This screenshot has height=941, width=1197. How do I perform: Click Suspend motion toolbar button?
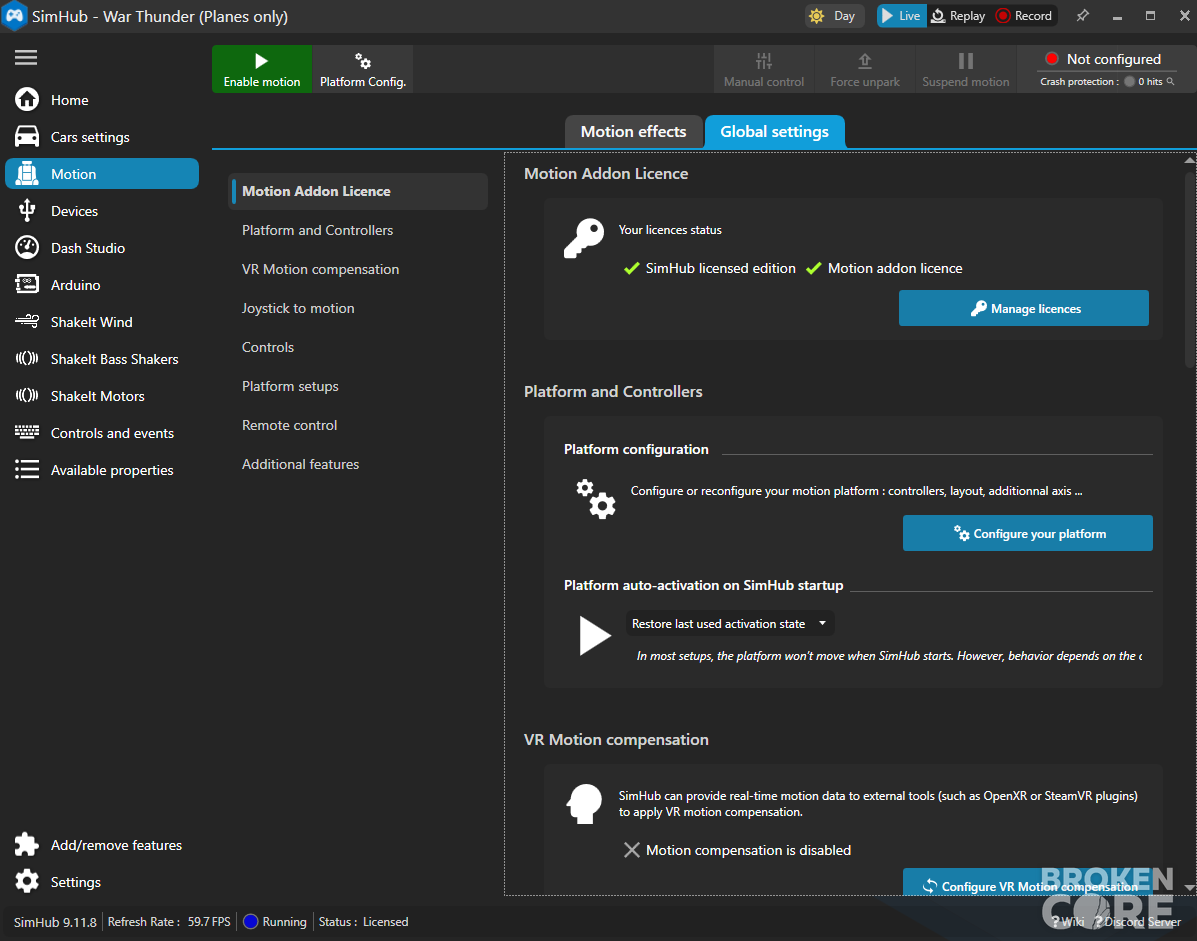pyautogui.click(x=966, y=69)
